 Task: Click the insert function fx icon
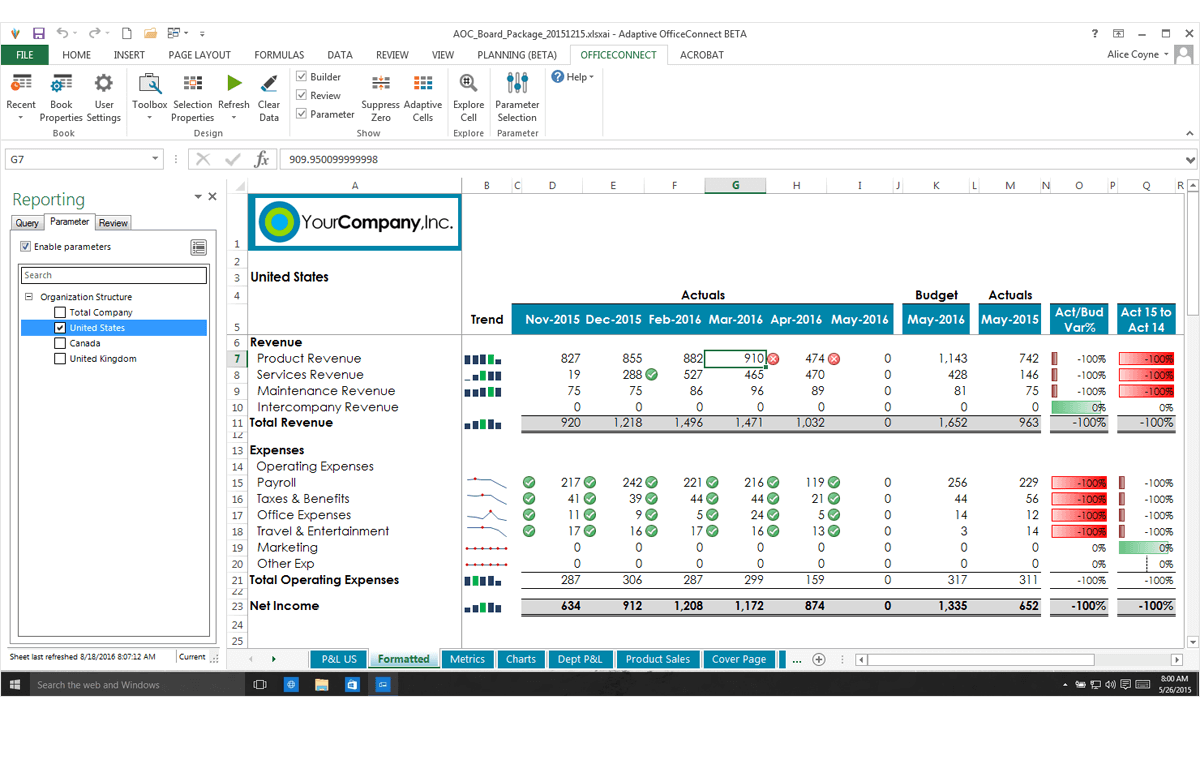click(262, 159)
